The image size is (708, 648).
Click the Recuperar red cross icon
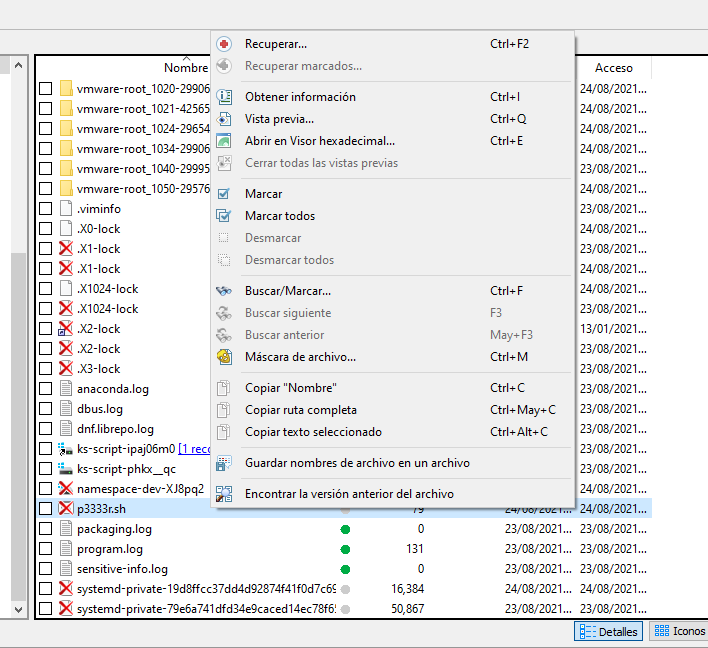[225, 44]
